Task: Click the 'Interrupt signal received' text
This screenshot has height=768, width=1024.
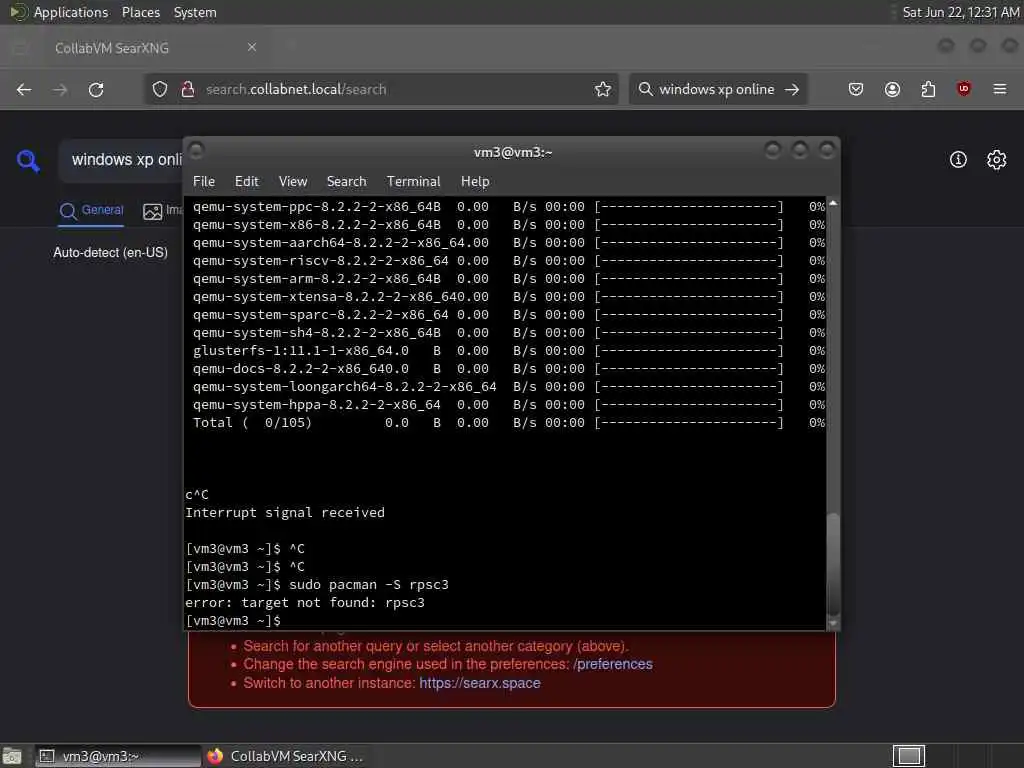Action: pyautogui.click(x=285, y=513)
